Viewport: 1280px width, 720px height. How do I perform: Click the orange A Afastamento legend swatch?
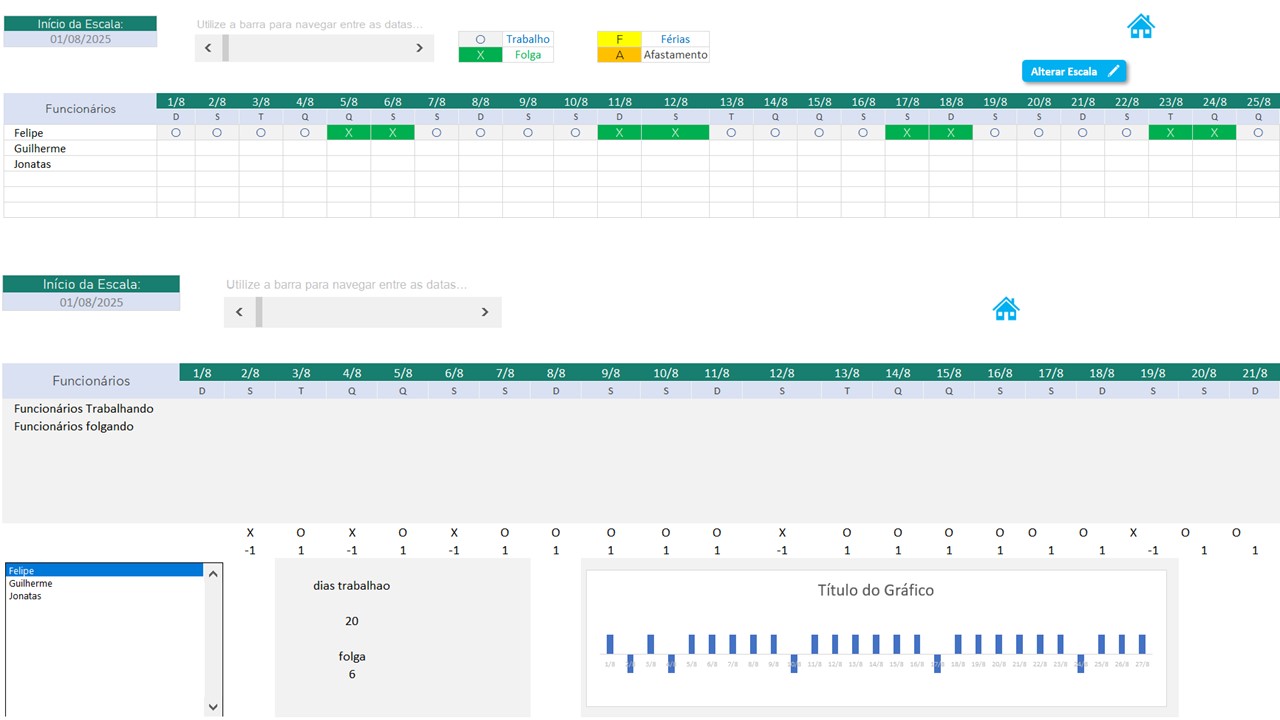click(619, 55)
